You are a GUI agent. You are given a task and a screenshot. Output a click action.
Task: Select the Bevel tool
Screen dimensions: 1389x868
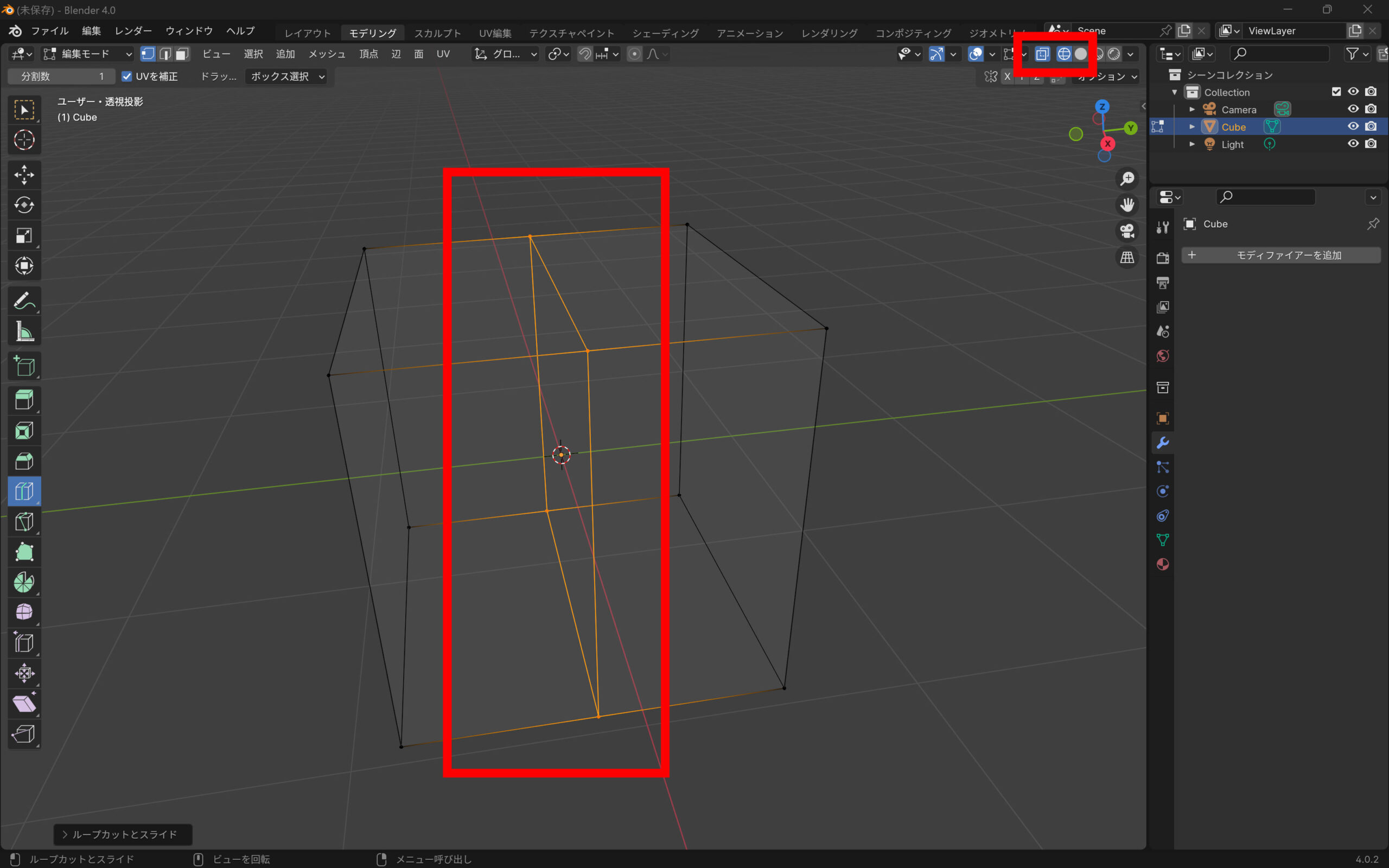tap(24, 461)
